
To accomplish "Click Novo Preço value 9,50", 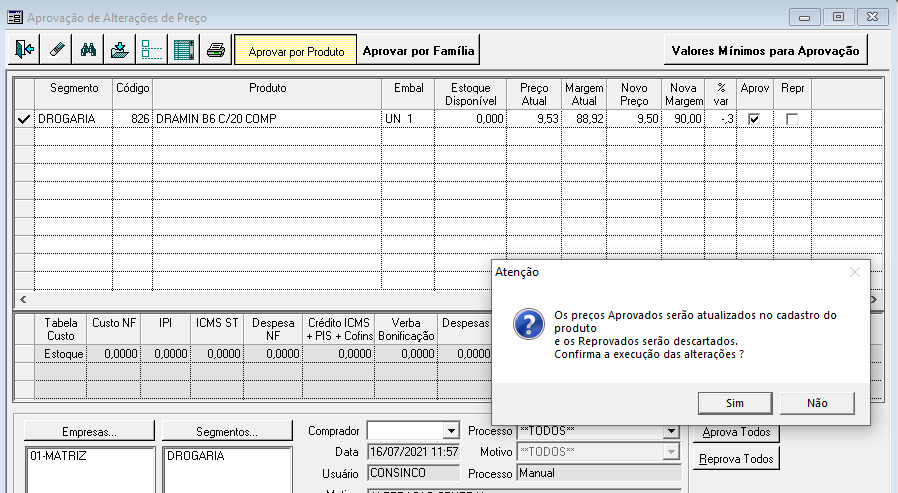I will (x=634, y=119).
